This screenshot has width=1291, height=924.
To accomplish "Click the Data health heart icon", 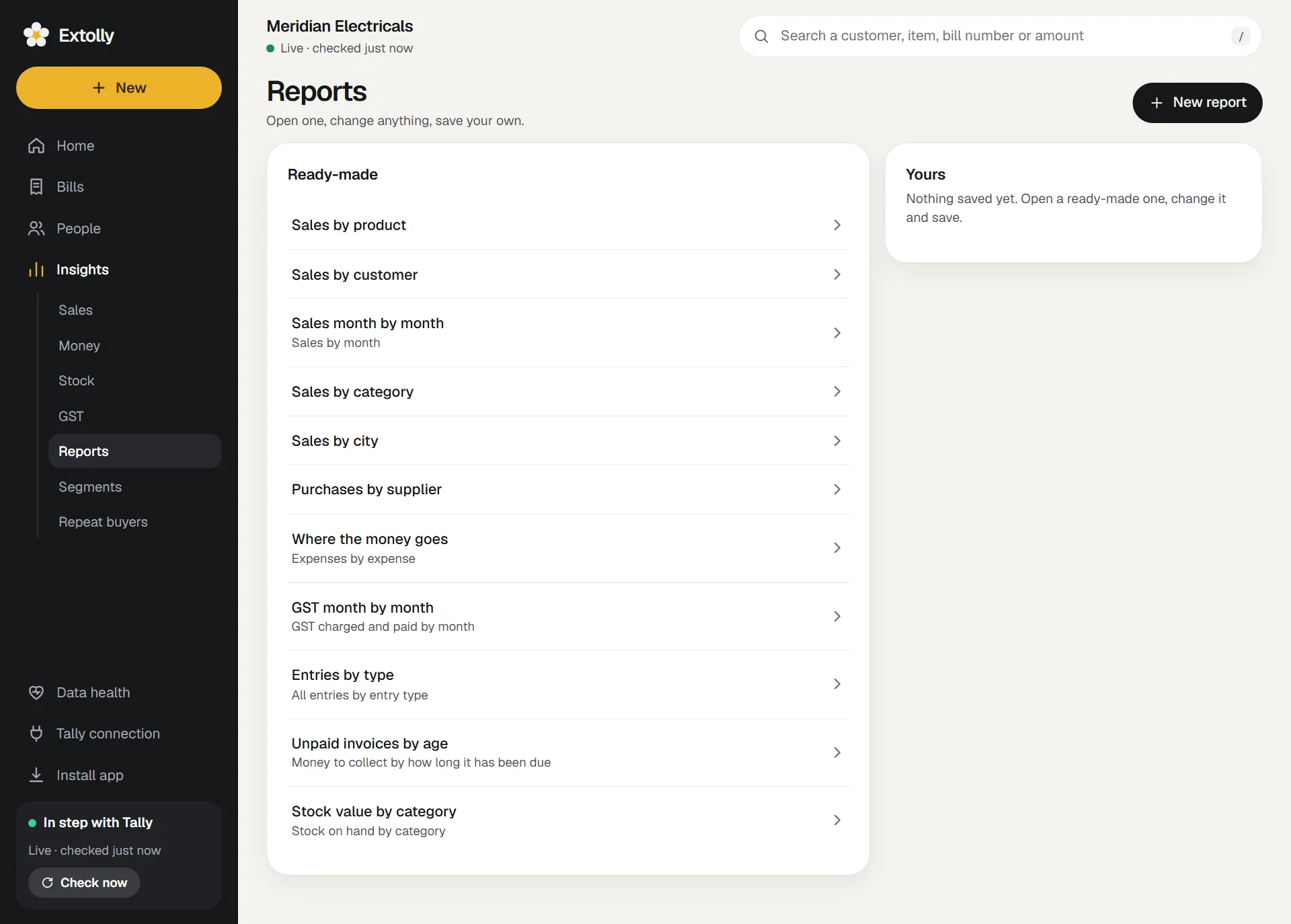I will click(36, 693).
